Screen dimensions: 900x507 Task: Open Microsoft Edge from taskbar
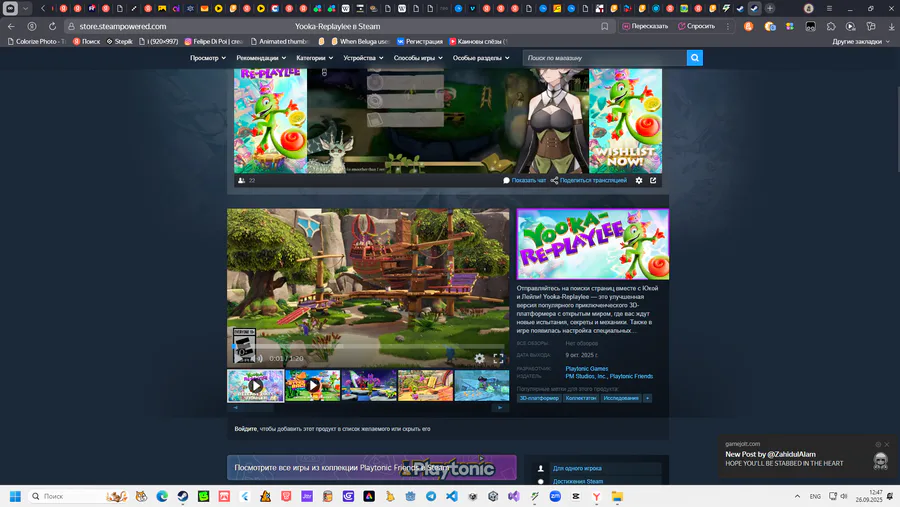tap(162, 496)
